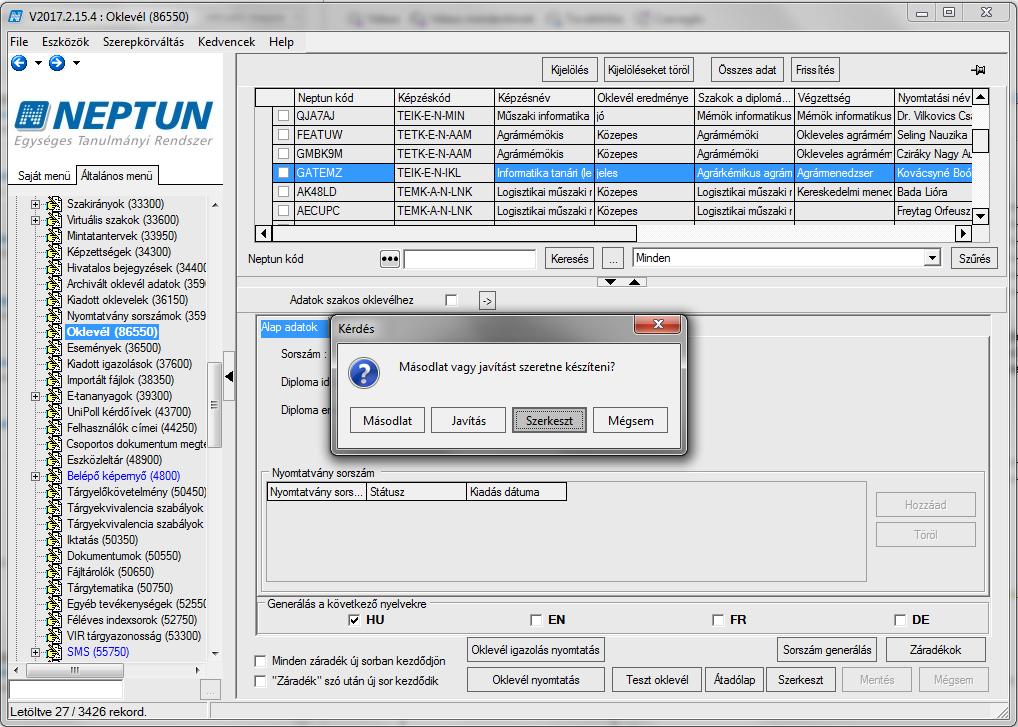Open the back arrow history dropdown
The image size is (1018, 727).
click(38, 63)
